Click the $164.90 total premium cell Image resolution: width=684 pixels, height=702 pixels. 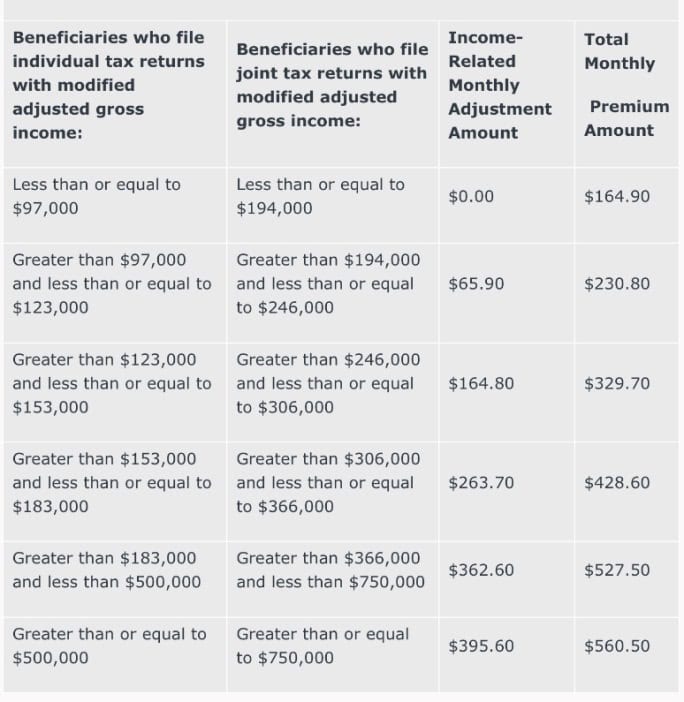pyautogui.click(x=617, y=196)
